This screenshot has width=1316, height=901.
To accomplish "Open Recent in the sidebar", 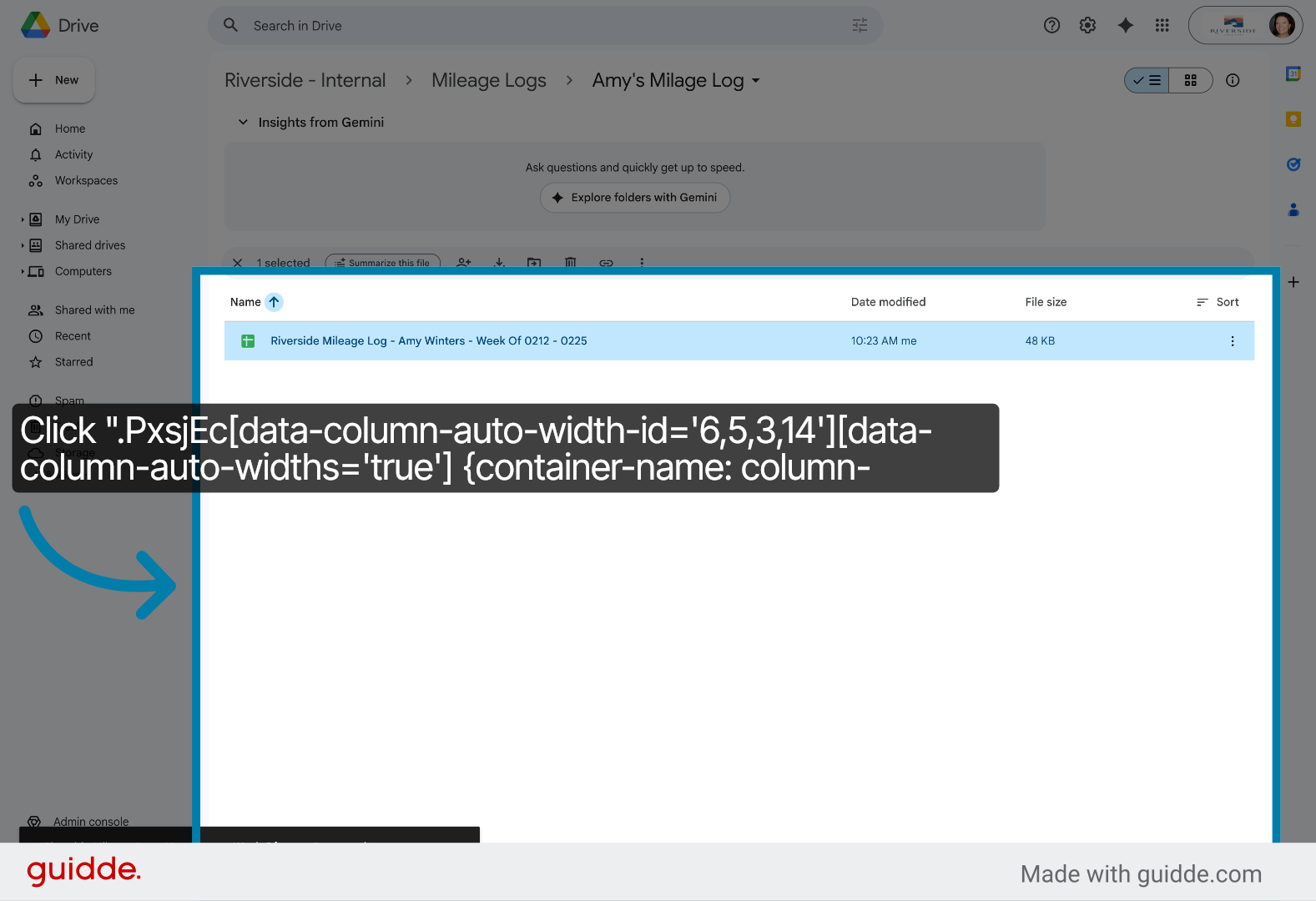I will tap(73, 335).
